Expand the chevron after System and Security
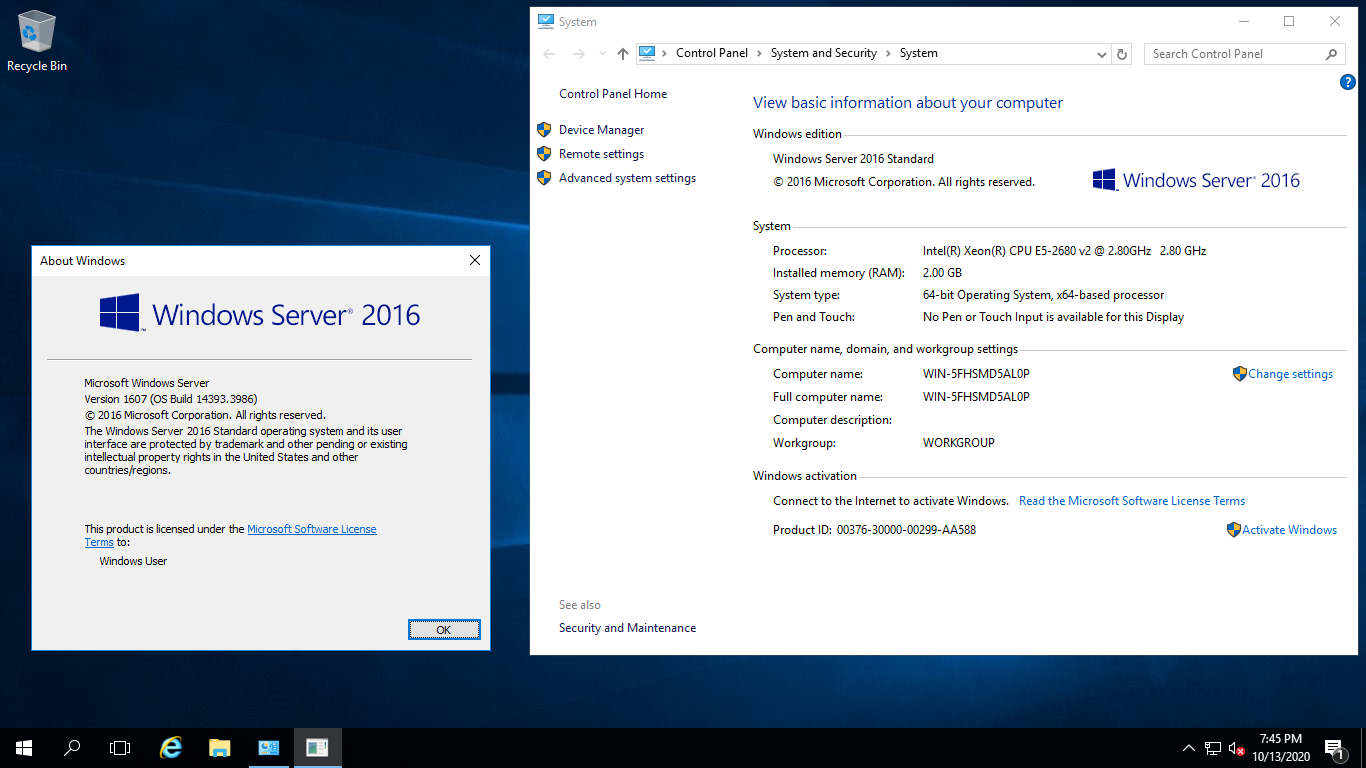This screenshot has height=768, width=1366. pyautogui.click(x=888, y=53)
